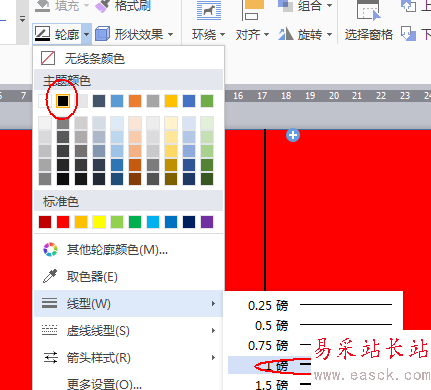The width and height of the screenshot is (431, 390).
Task: Click the Fill (填充) button
Action: pos(62,5)
